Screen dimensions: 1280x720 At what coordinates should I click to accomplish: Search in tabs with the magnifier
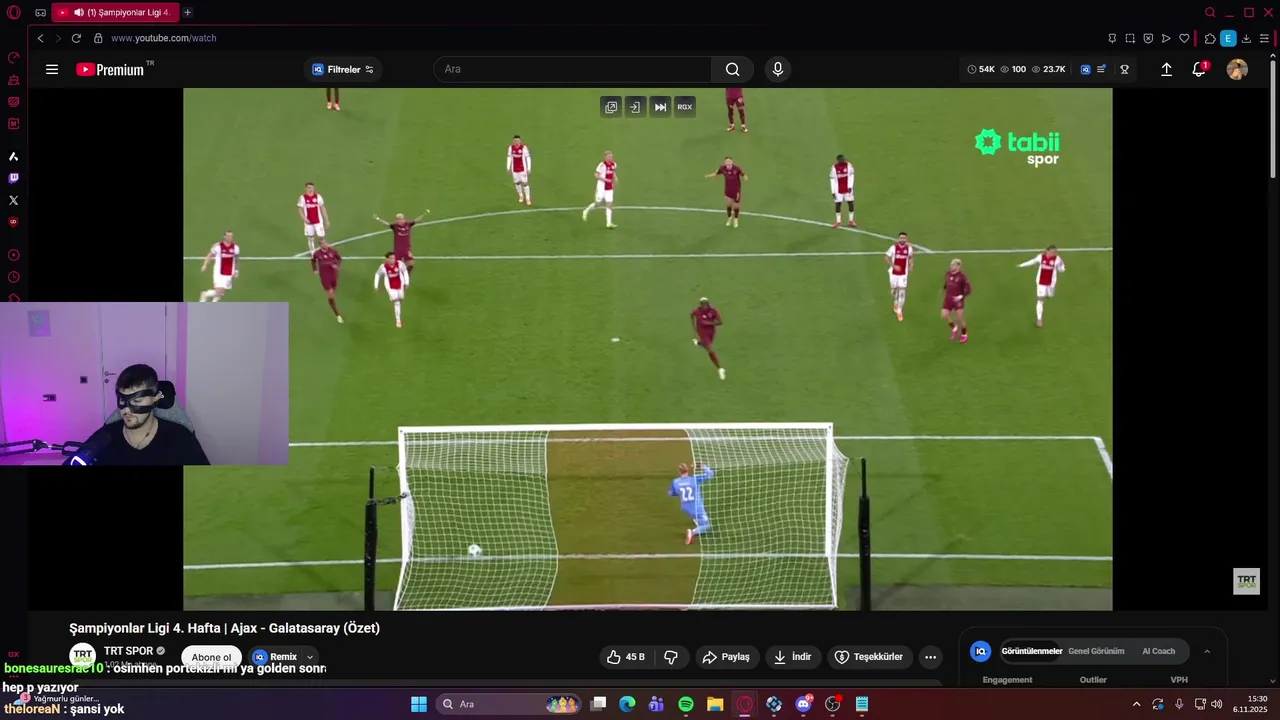(x=1210, y=12)
